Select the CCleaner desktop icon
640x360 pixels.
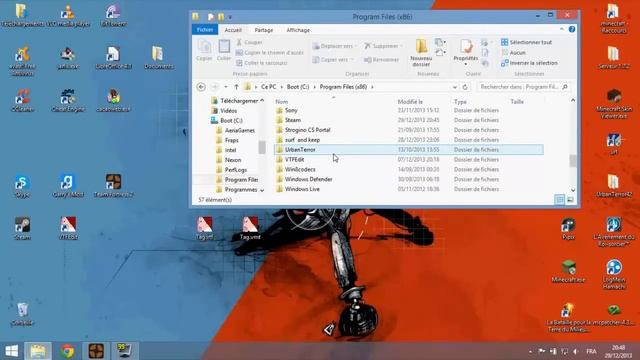22,101
